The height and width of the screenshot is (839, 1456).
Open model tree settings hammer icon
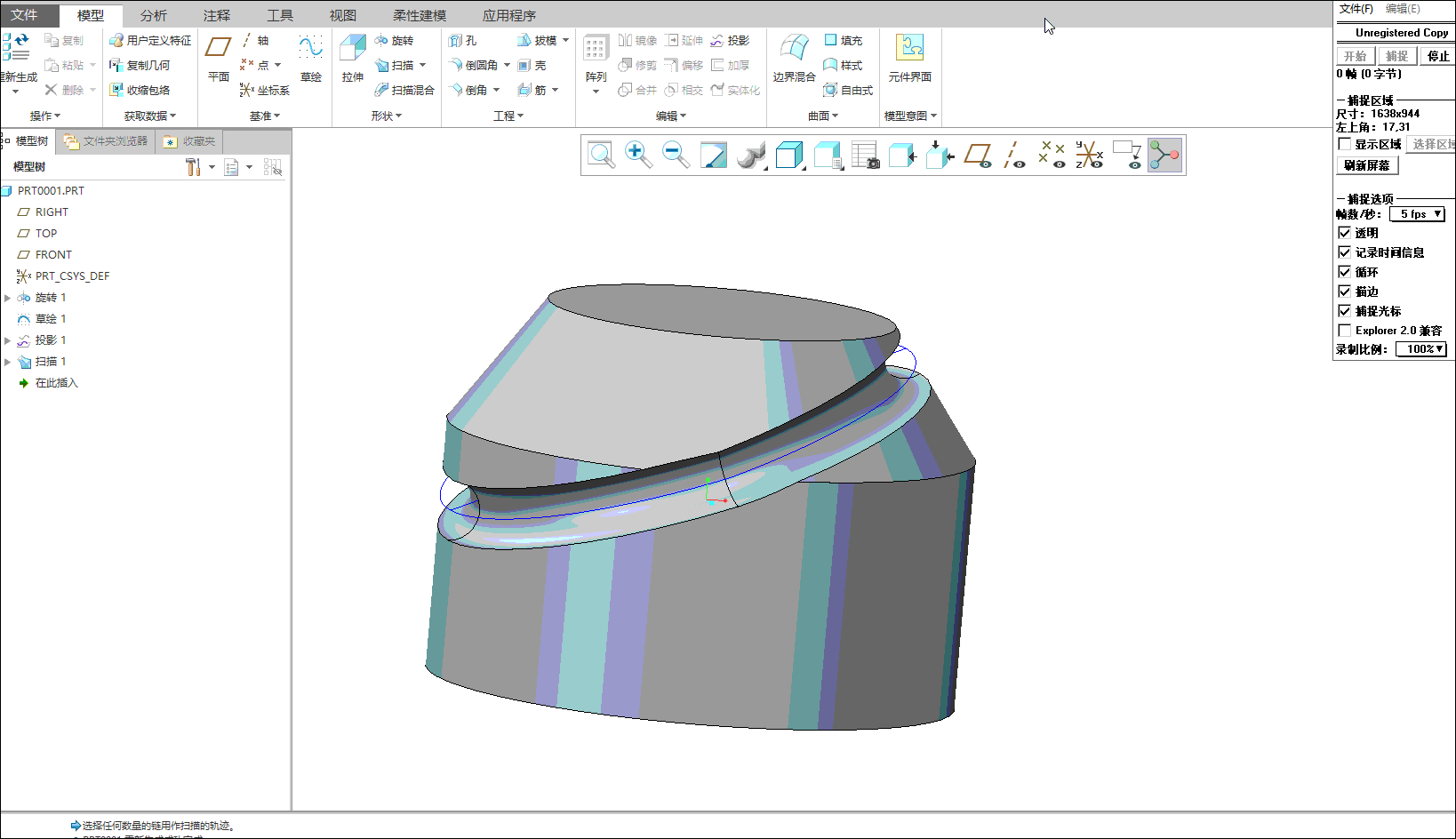[193, 167]
